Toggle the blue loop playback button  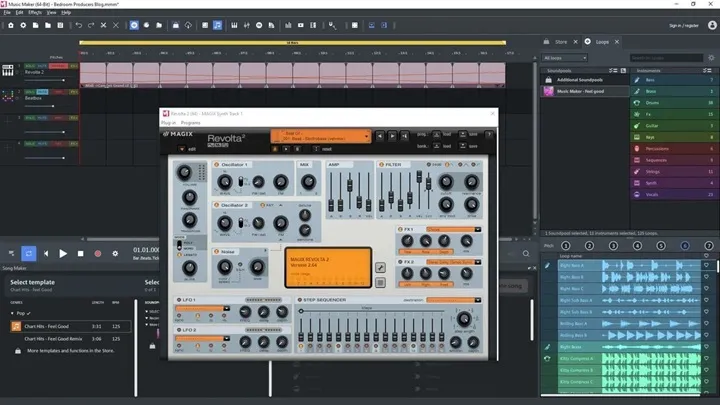pos(29,254)
